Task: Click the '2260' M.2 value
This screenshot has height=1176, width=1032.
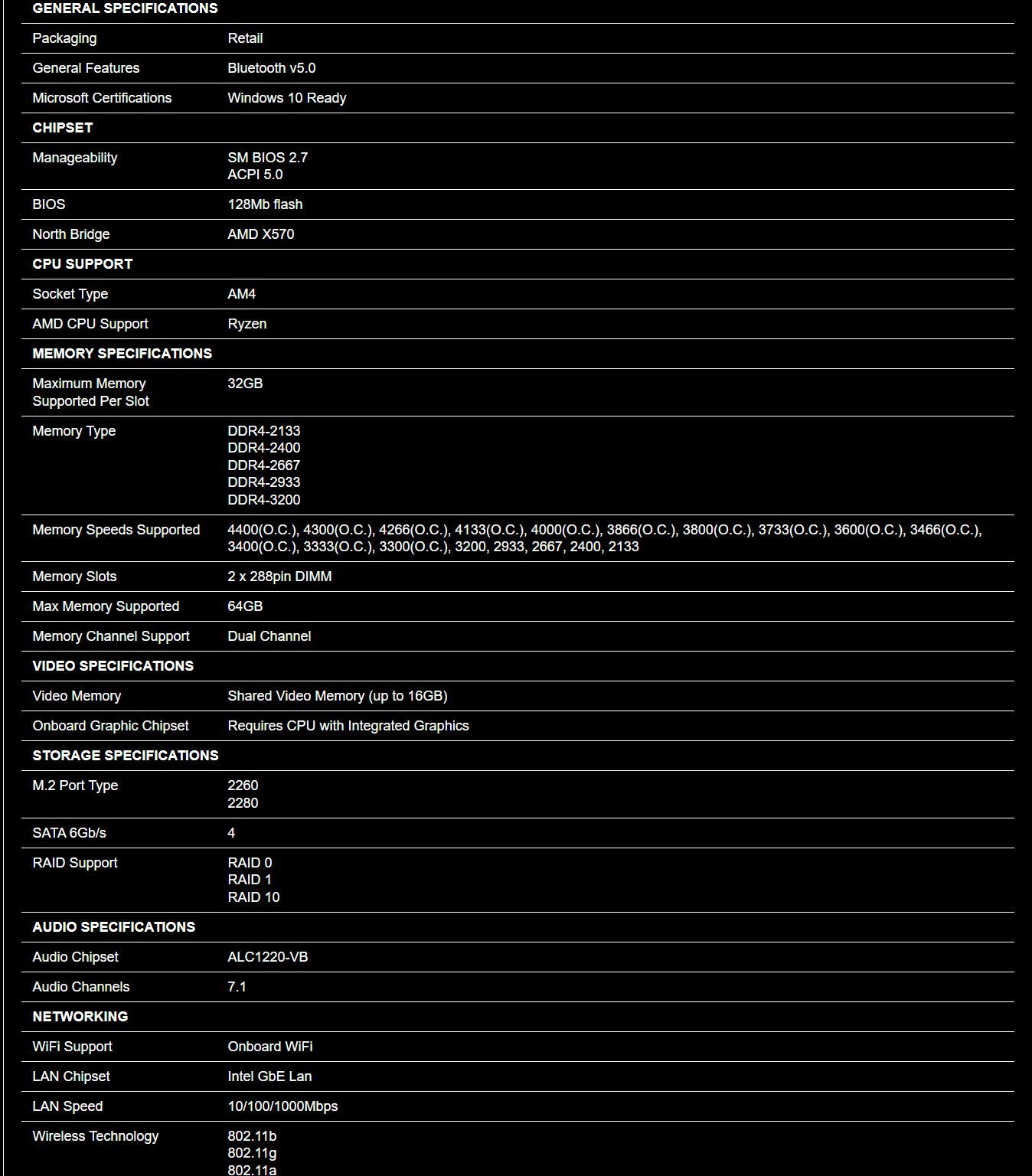Action: [243, 786]
